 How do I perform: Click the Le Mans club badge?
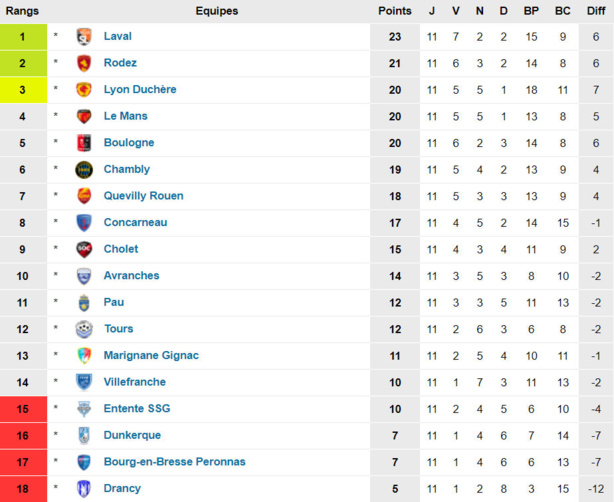click(x=84, y=116)
